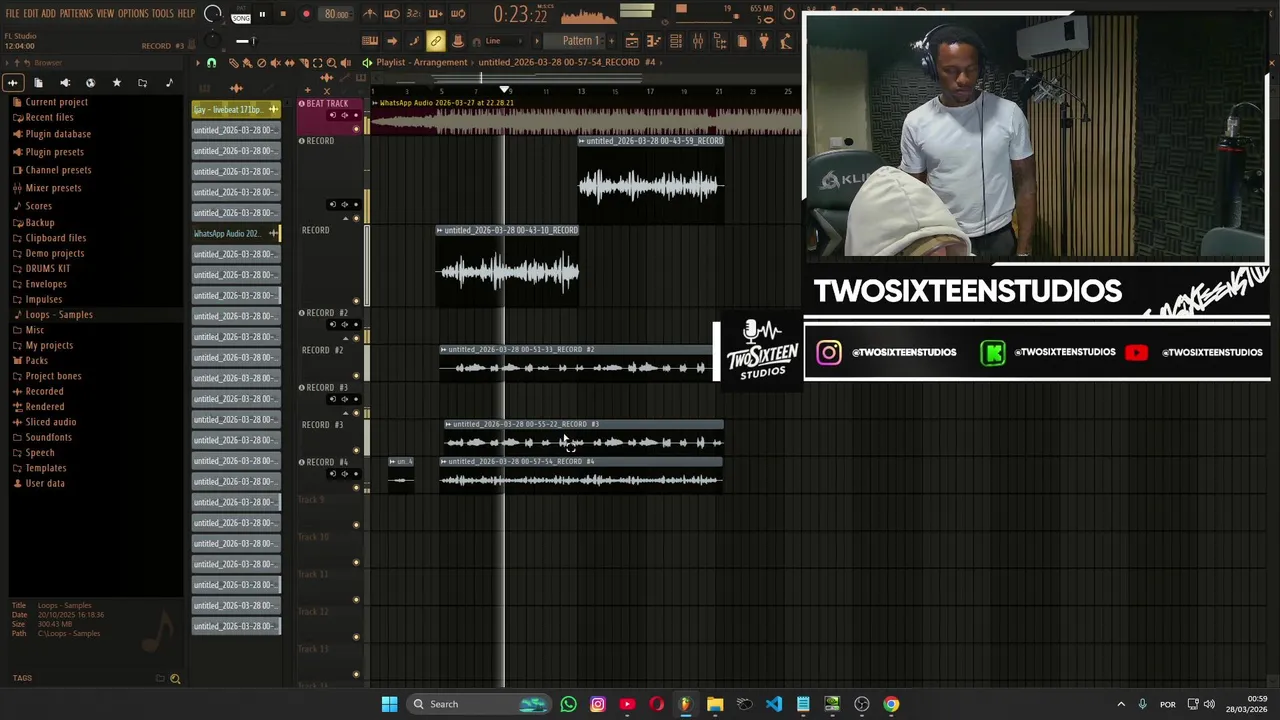Viewport: 1280px width, 720px height.
Task: Open the Windows Start menu
Action: pos(389,704)
